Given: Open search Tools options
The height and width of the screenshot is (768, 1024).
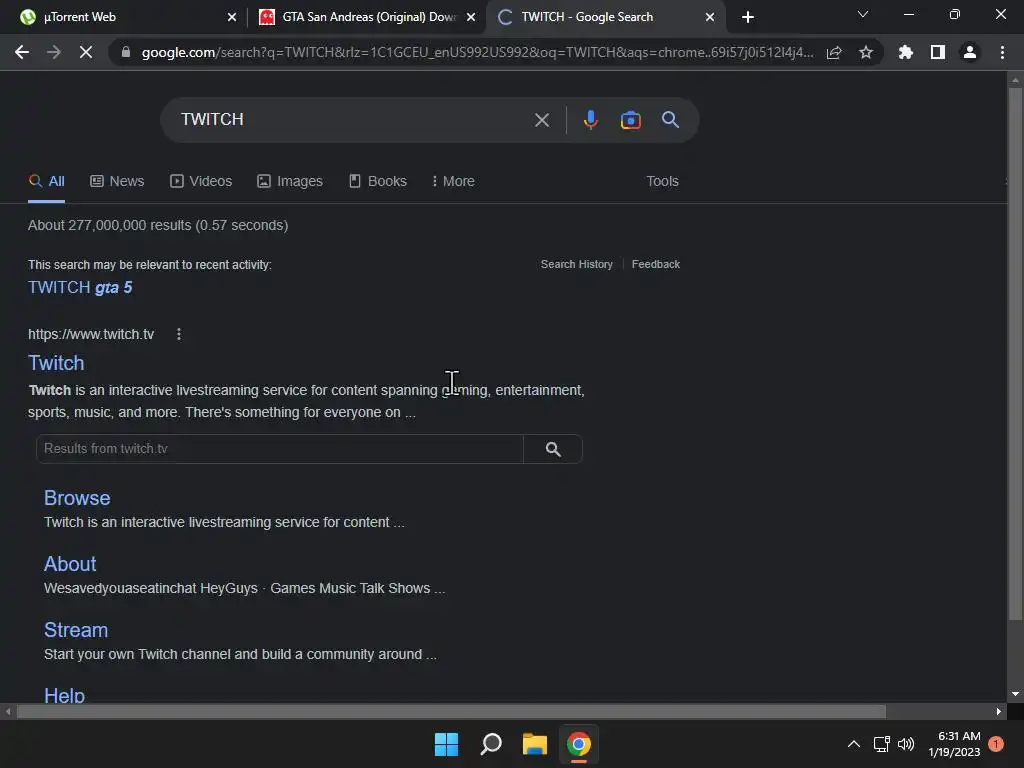Looking at the screenshot, I should point(662,181).
